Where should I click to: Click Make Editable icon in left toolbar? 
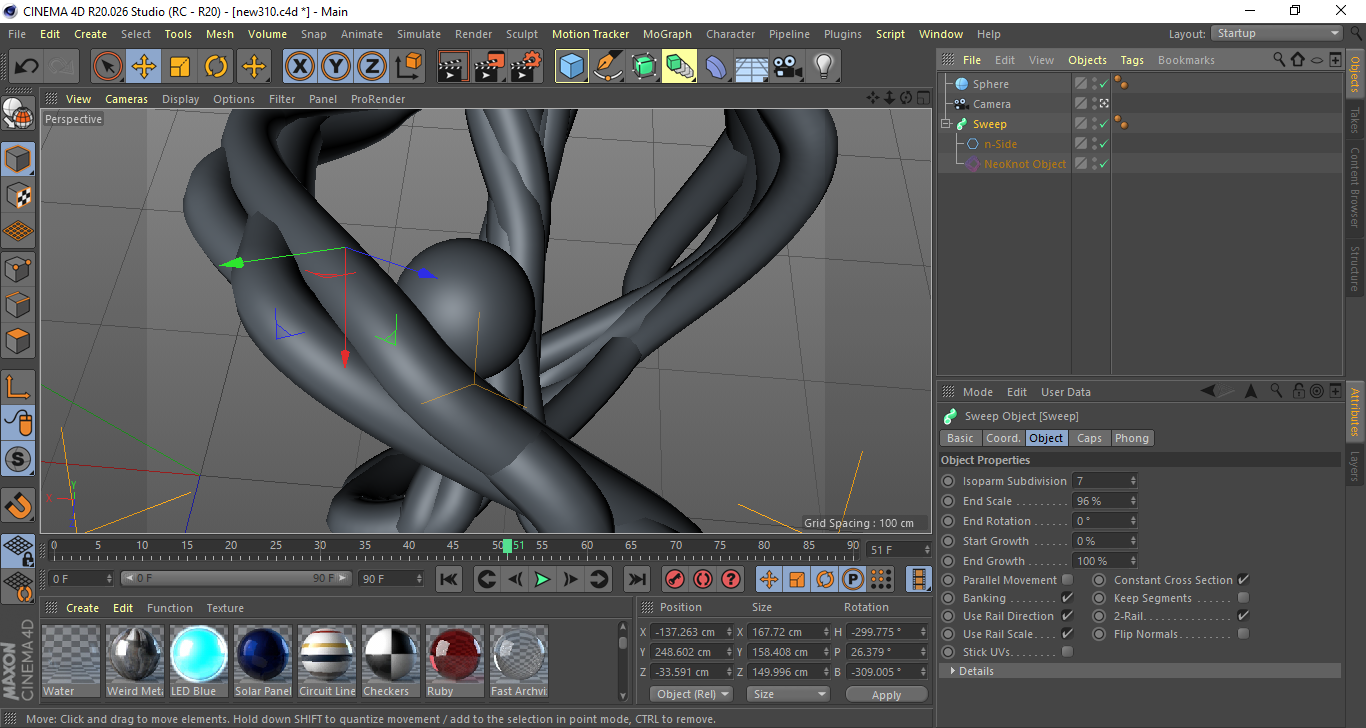[x=18, y=114]
